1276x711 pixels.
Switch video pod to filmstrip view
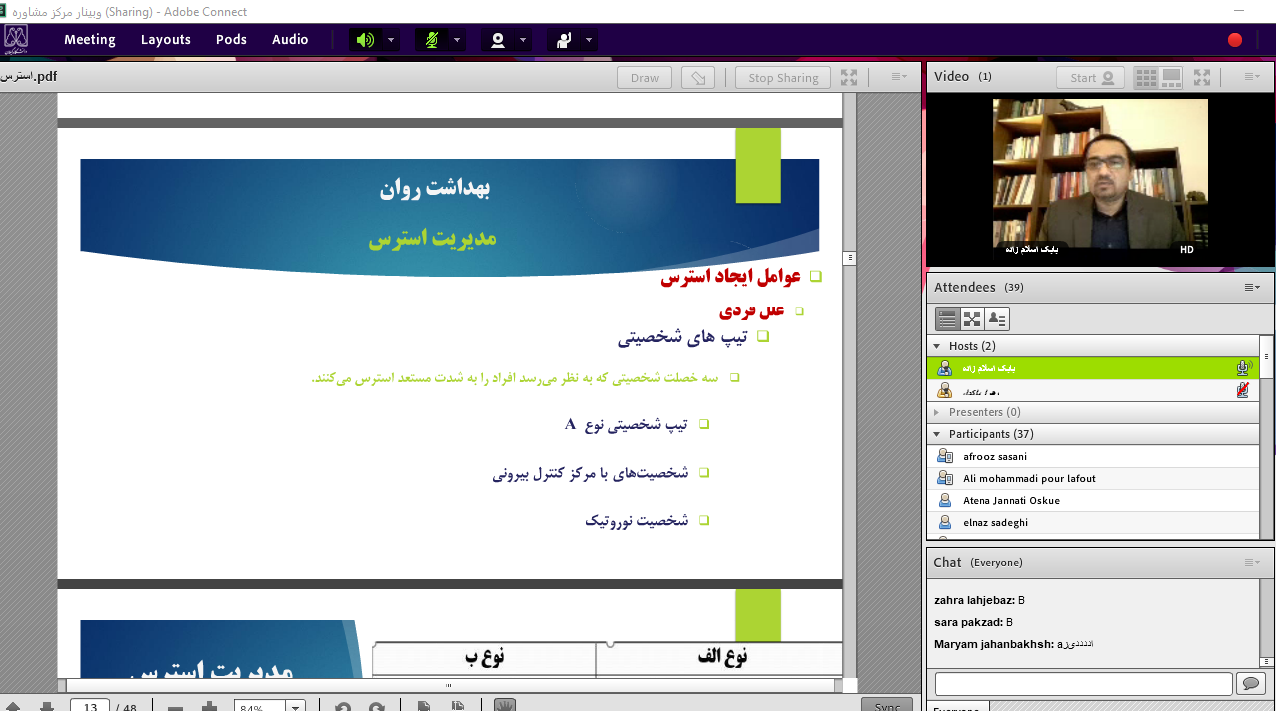[x=1171, y=78]
